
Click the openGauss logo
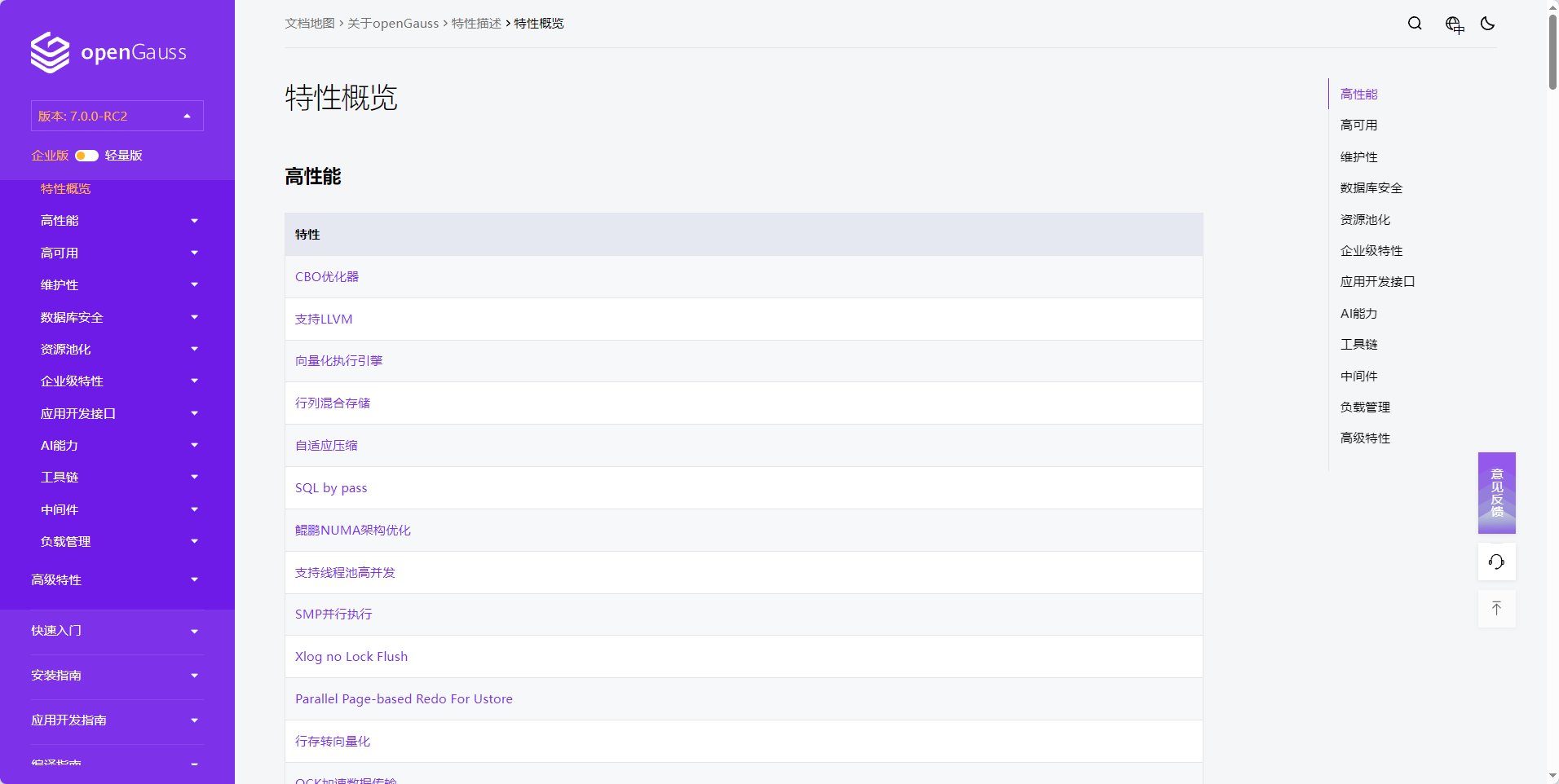tap(108, 52)
